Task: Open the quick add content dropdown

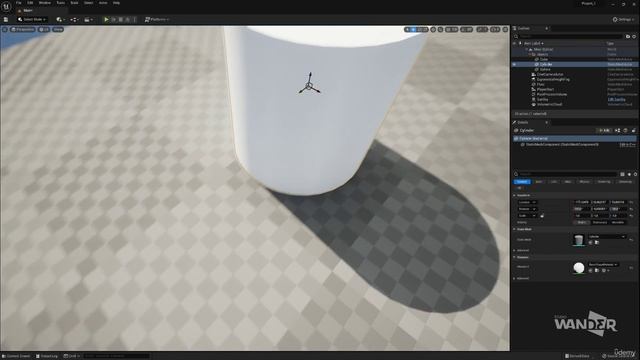Action: point(60,19)
